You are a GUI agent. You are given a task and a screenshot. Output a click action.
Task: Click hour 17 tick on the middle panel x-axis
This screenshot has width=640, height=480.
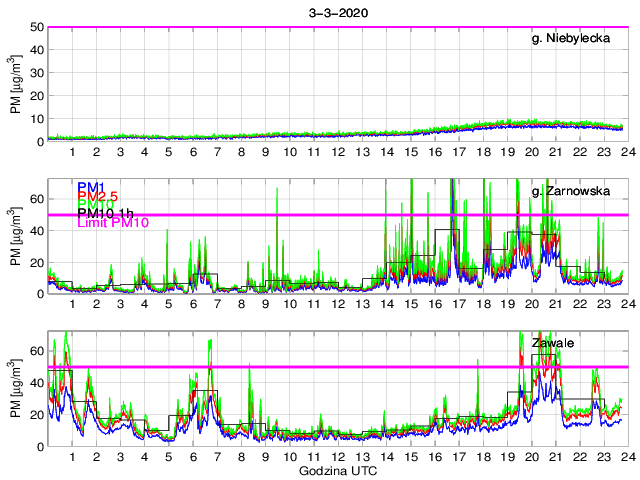457,305
